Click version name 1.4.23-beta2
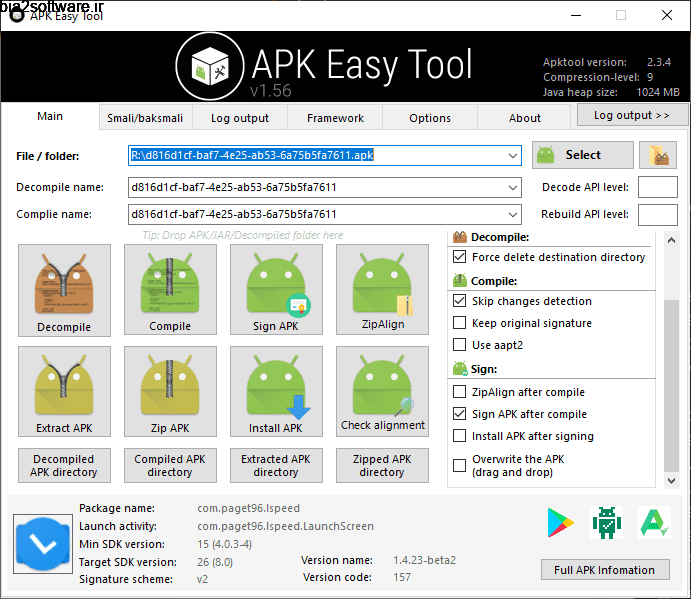 [425, 560]
